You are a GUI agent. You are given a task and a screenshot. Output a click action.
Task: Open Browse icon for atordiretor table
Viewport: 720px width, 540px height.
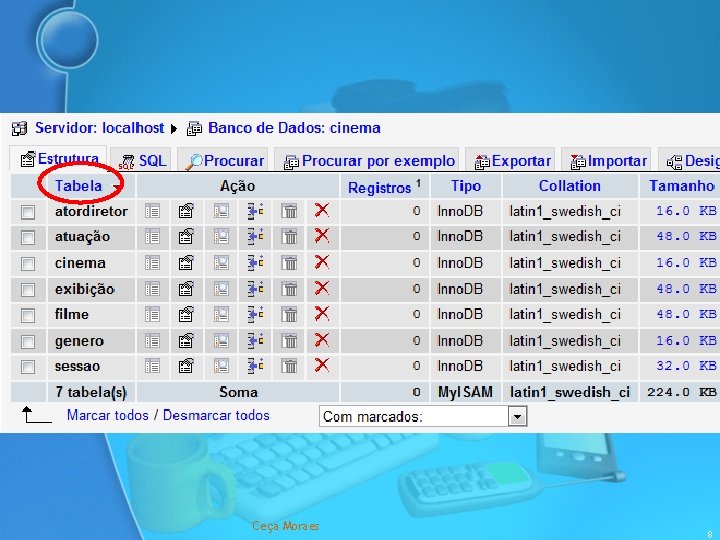(152, 211)
